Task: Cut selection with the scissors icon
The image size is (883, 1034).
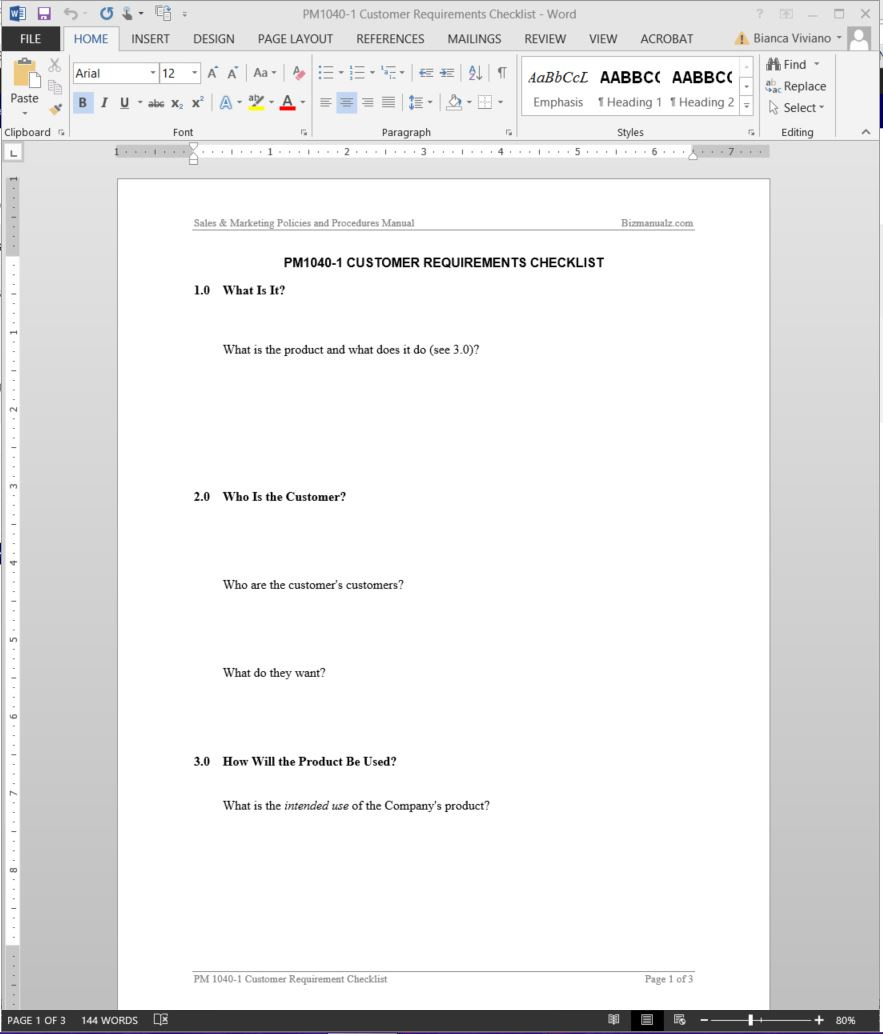Action: click(x=55, y=65)
